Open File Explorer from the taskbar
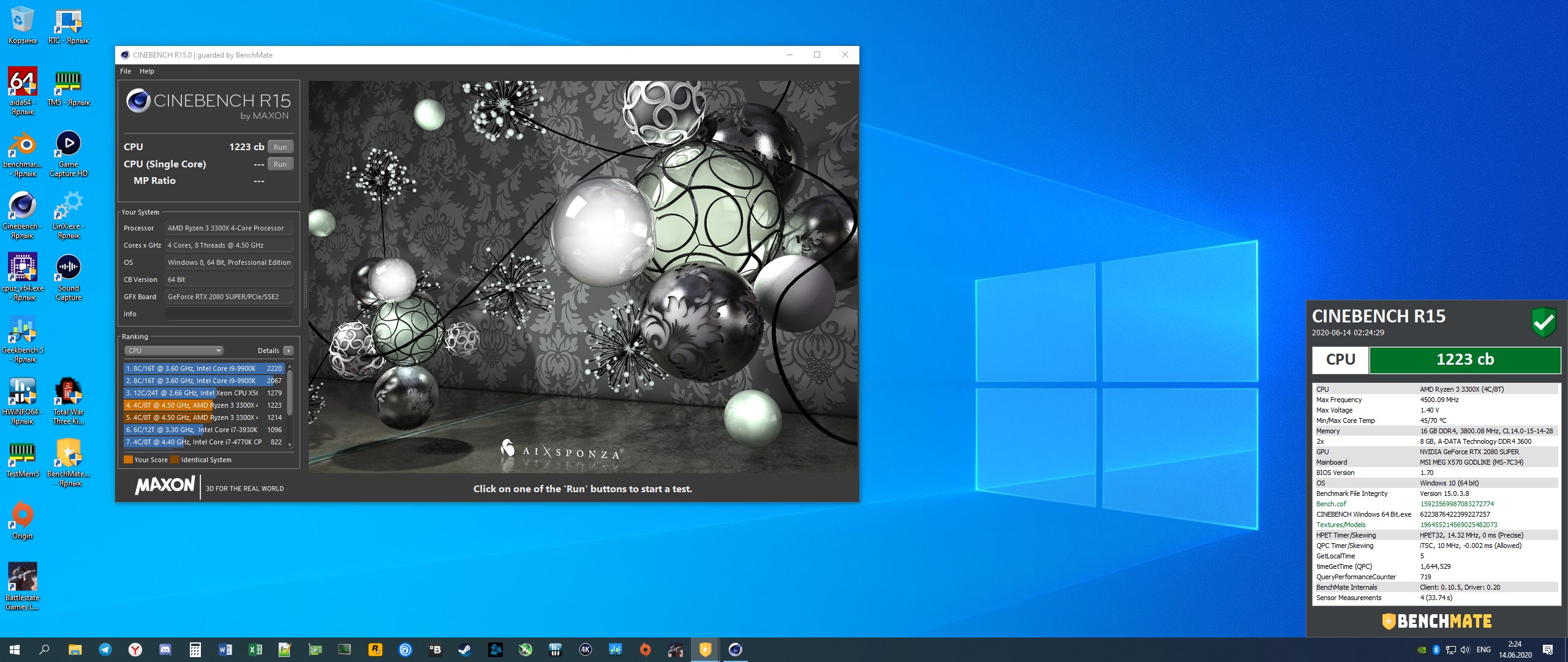 tap(75, 650)
